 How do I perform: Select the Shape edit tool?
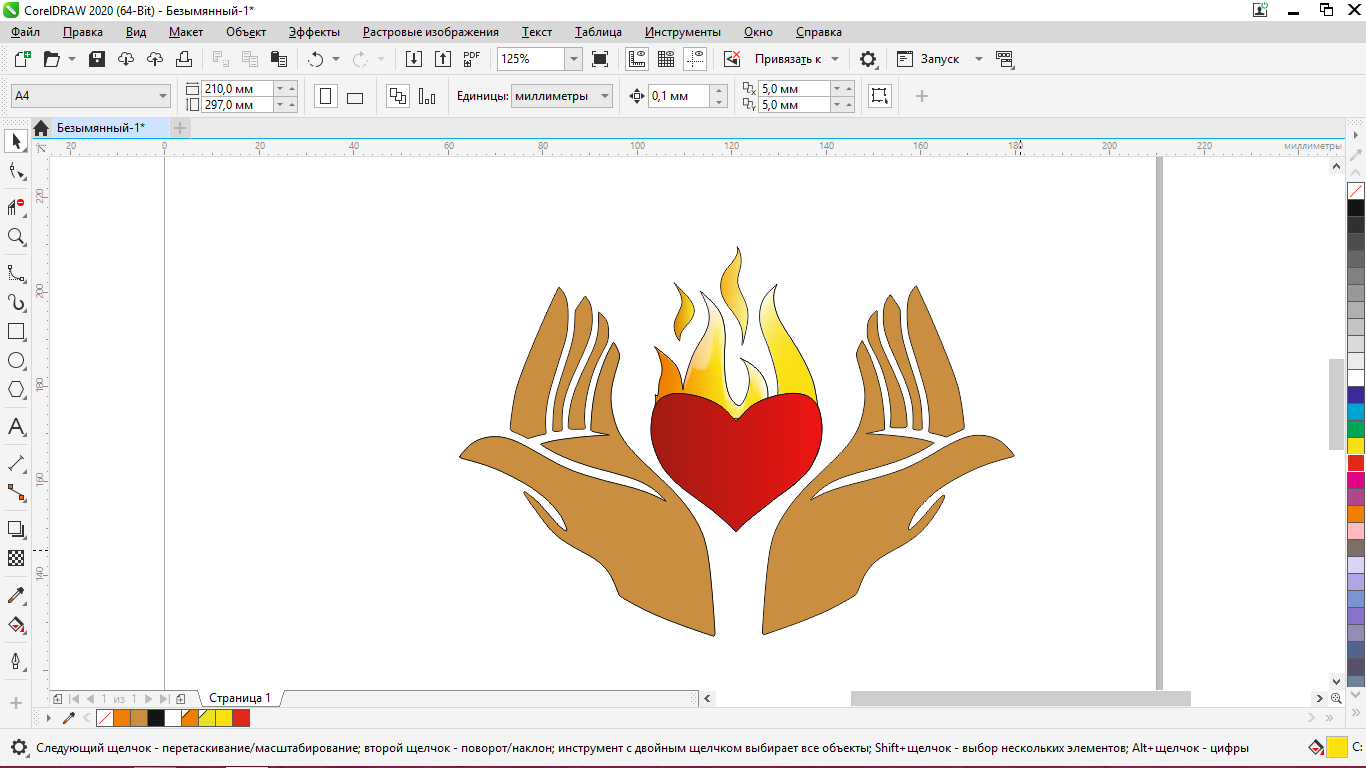pyautogui.click(x=16, y=172)
